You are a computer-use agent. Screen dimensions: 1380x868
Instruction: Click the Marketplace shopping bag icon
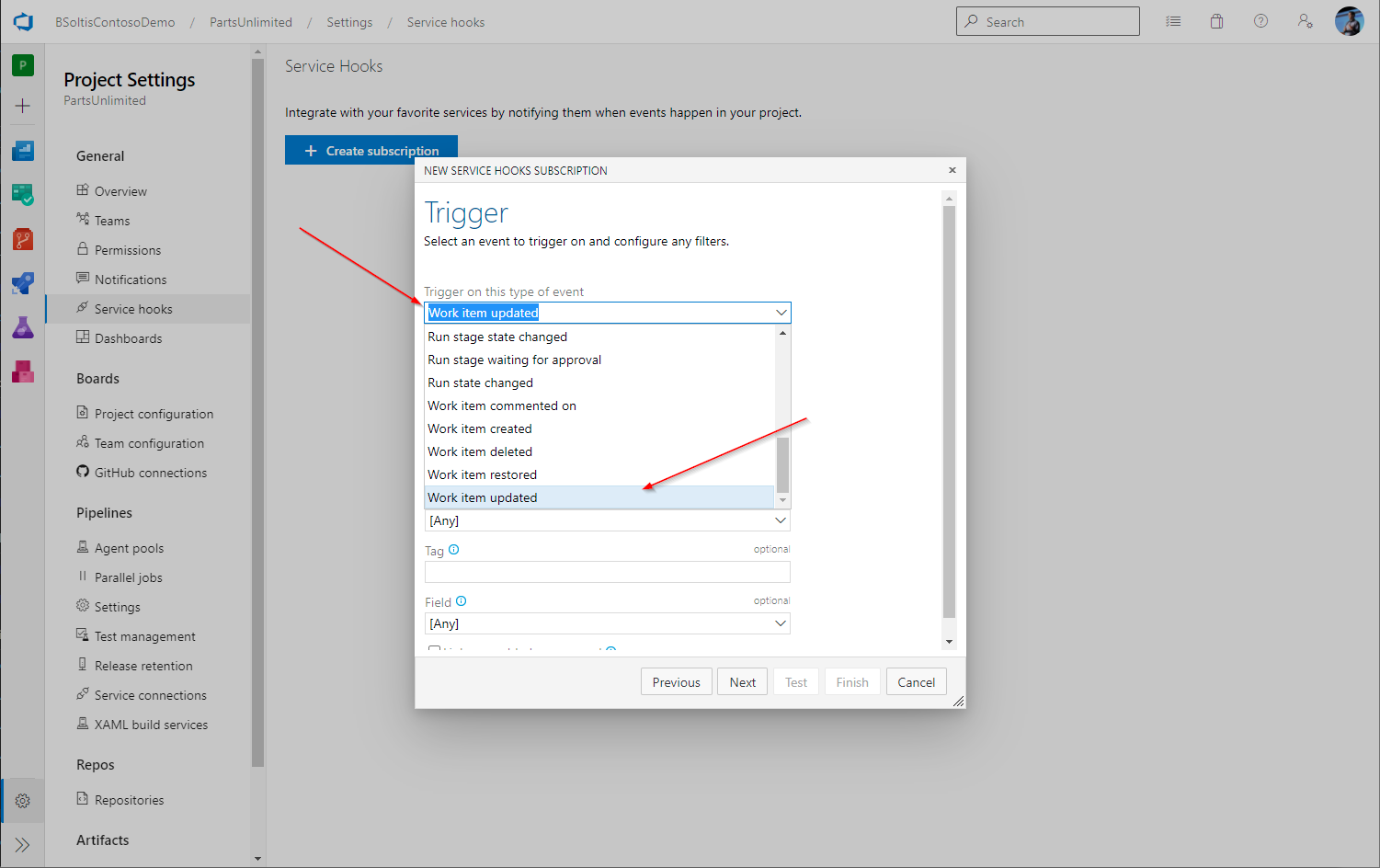pyautogui.click(x=1216, y=21)
